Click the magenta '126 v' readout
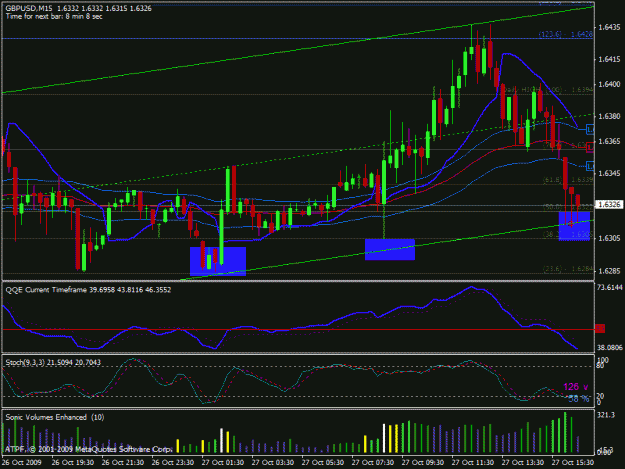The width and height of the screenshot is (625, 469). click(576, 387)
